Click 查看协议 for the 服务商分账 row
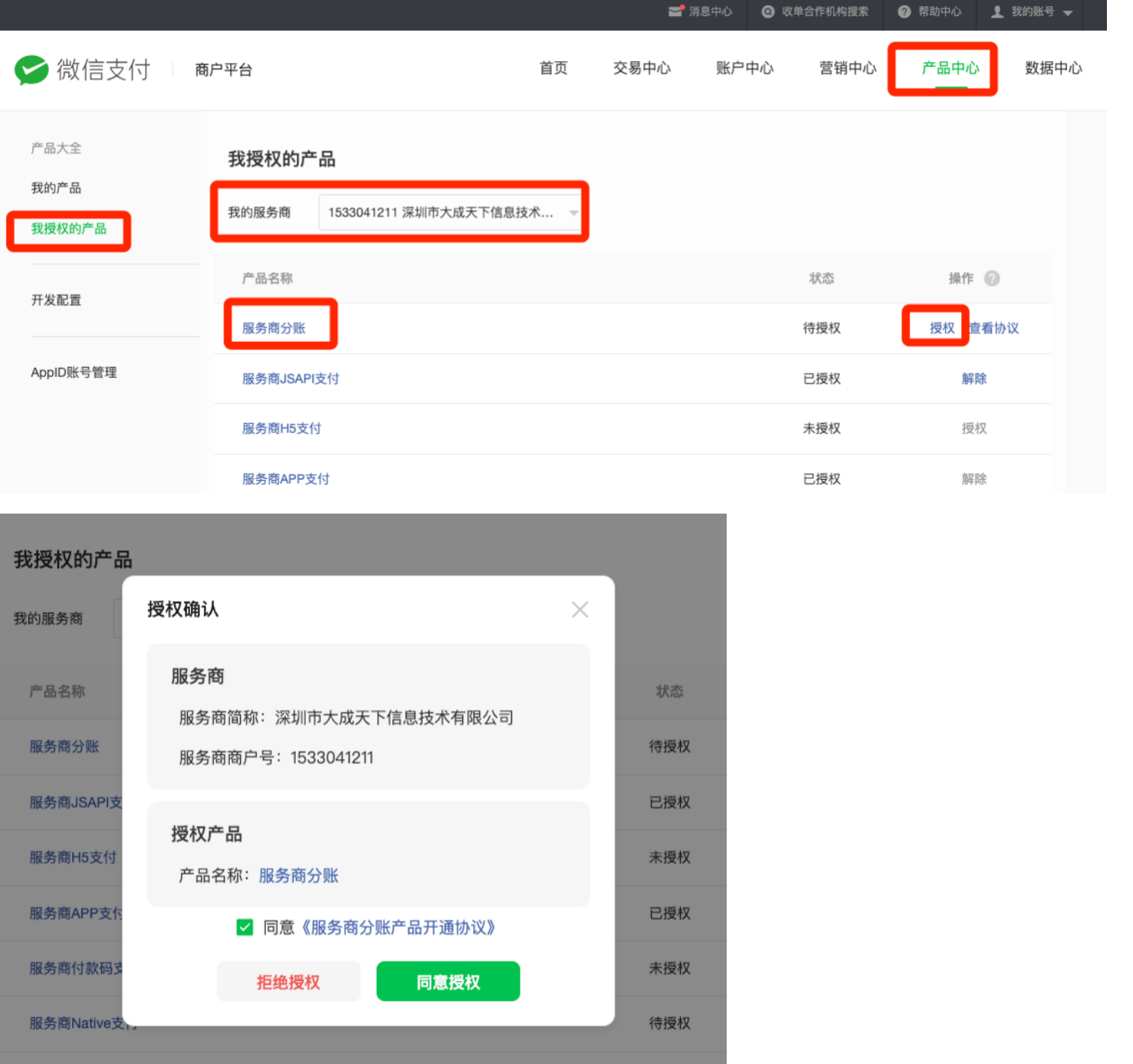 coord(994,328)
